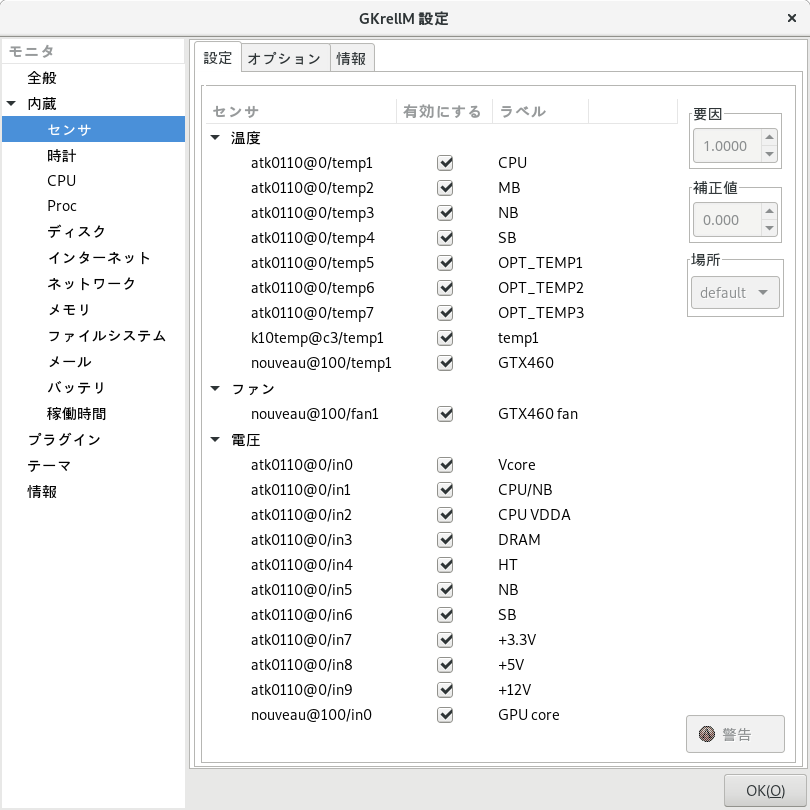
Task: Increase the 要因 spinner value
Action: pos(769,138)
